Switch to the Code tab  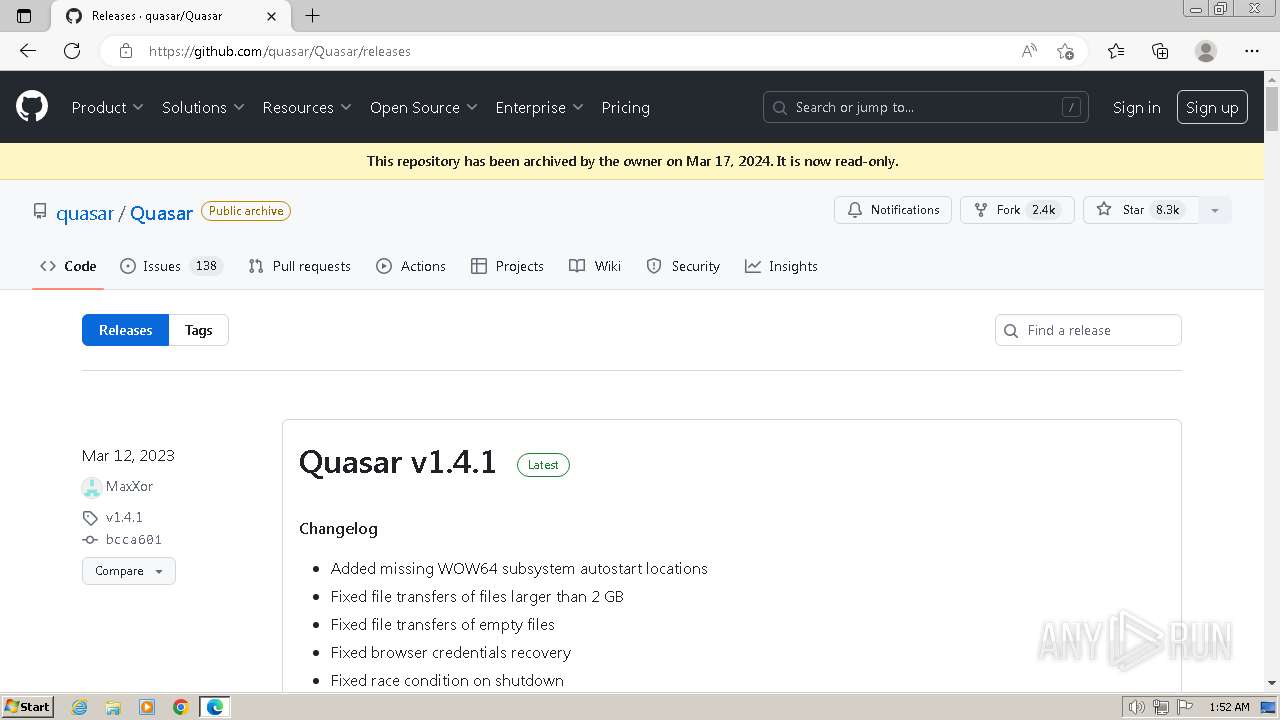pos(68,266)
